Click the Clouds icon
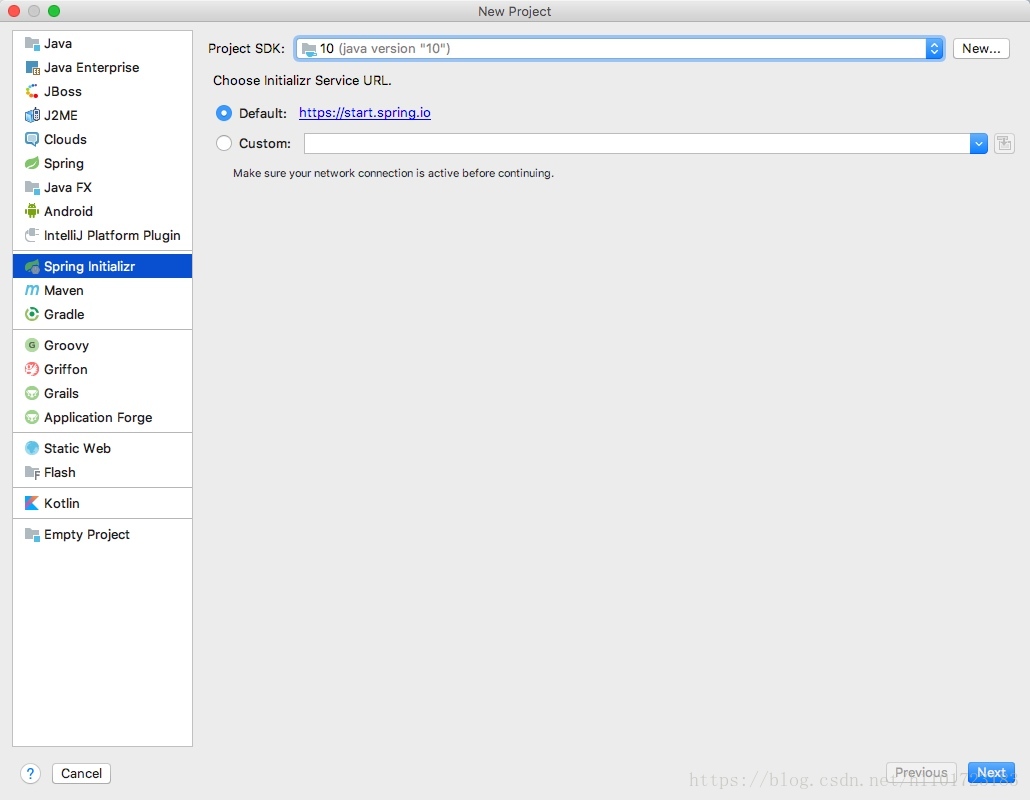 (x=32, y=139)
